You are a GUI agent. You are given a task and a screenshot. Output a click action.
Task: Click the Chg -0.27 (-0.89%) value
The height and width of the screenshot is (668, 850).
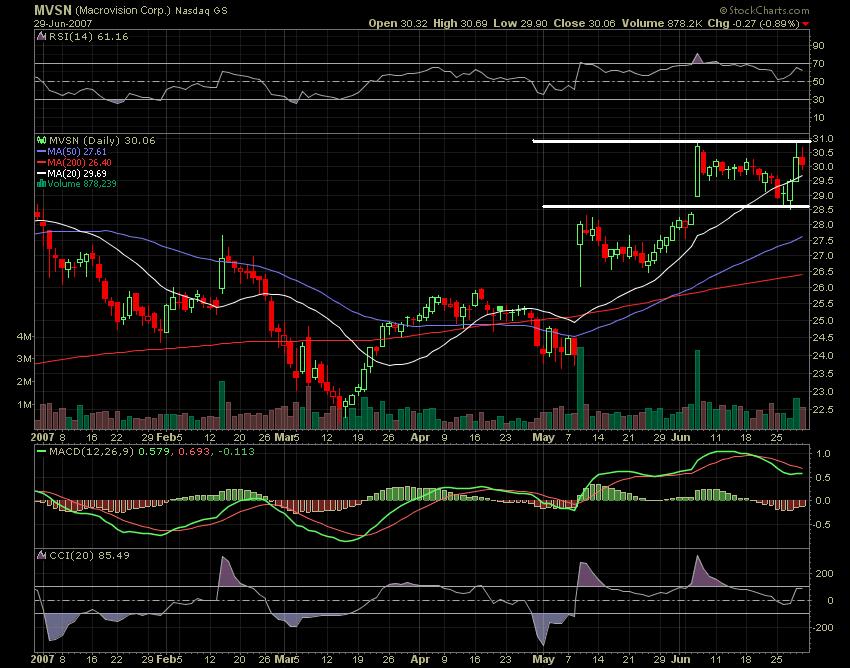753,23
